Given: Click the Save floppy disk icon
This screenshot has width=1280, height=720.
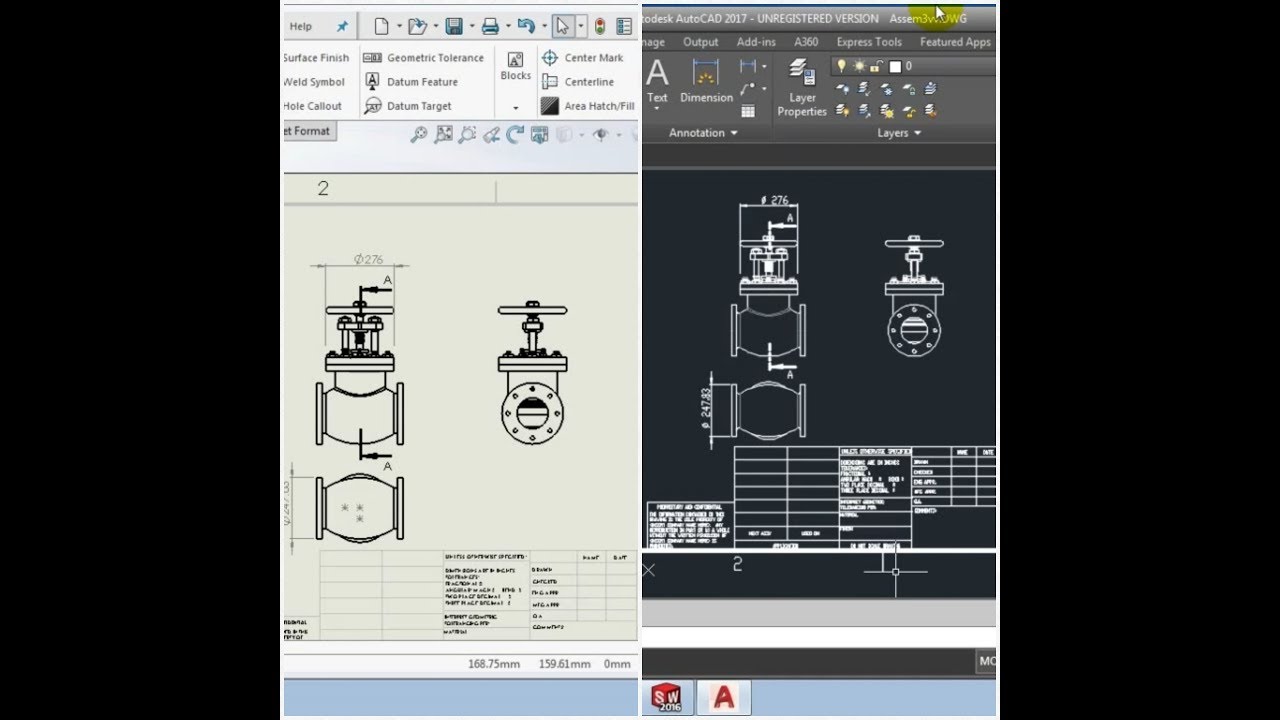Looking at the screenshot, I should point(454,26).
